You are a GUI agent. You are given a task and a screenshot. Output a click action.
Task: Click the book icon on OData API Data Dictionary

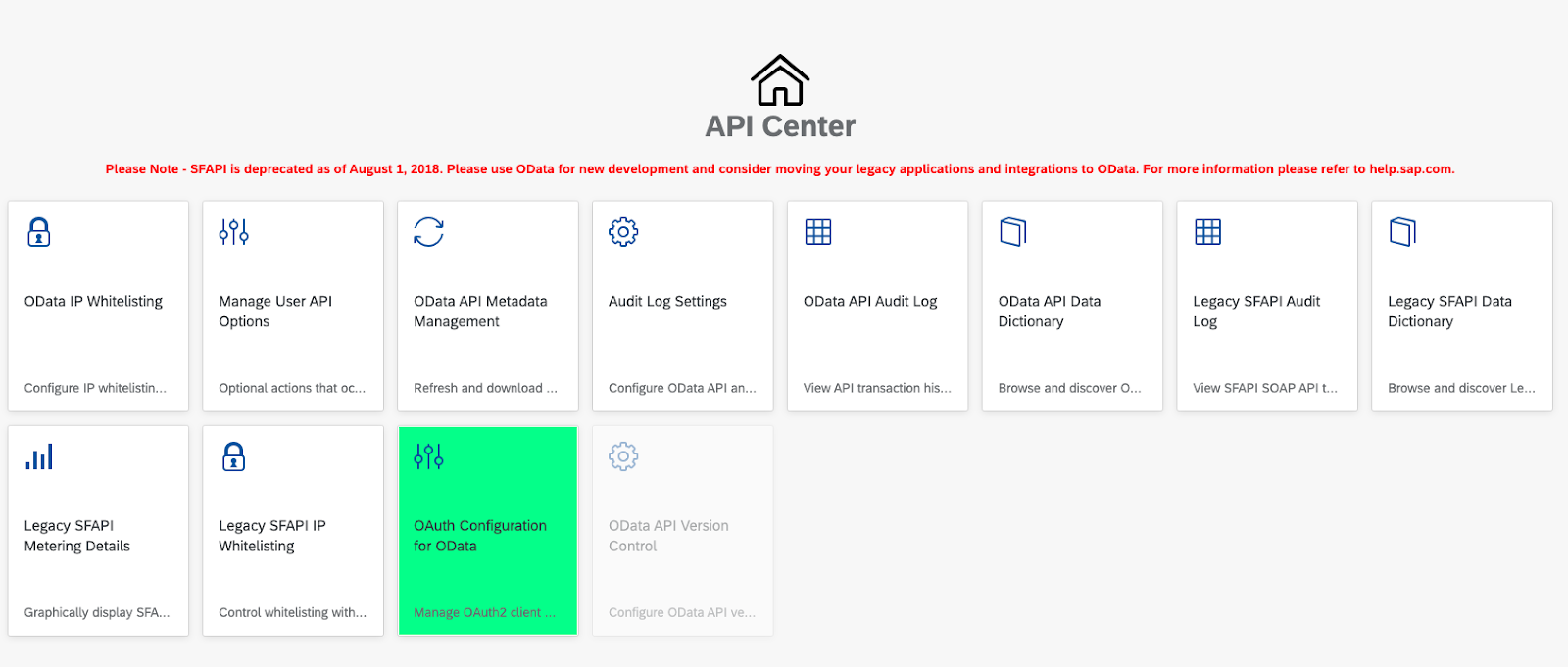click(x=1012, y=232)
